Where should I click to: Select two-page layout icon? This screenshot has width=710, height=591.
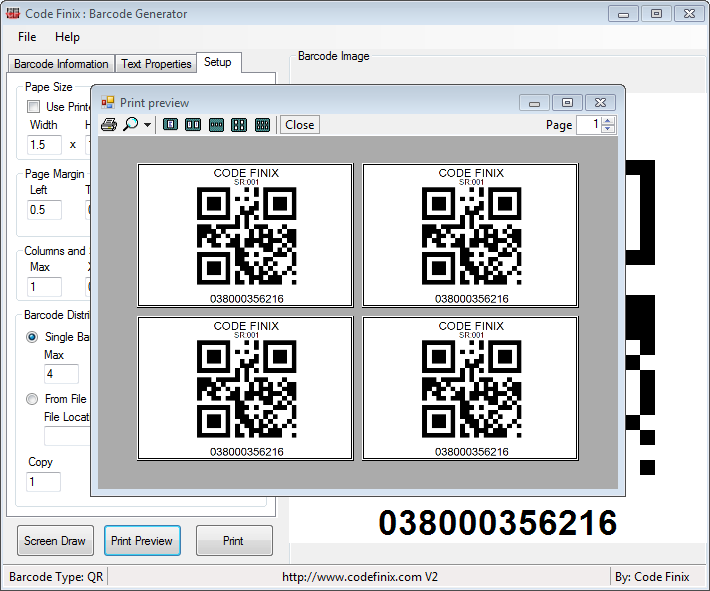(193, 125)
